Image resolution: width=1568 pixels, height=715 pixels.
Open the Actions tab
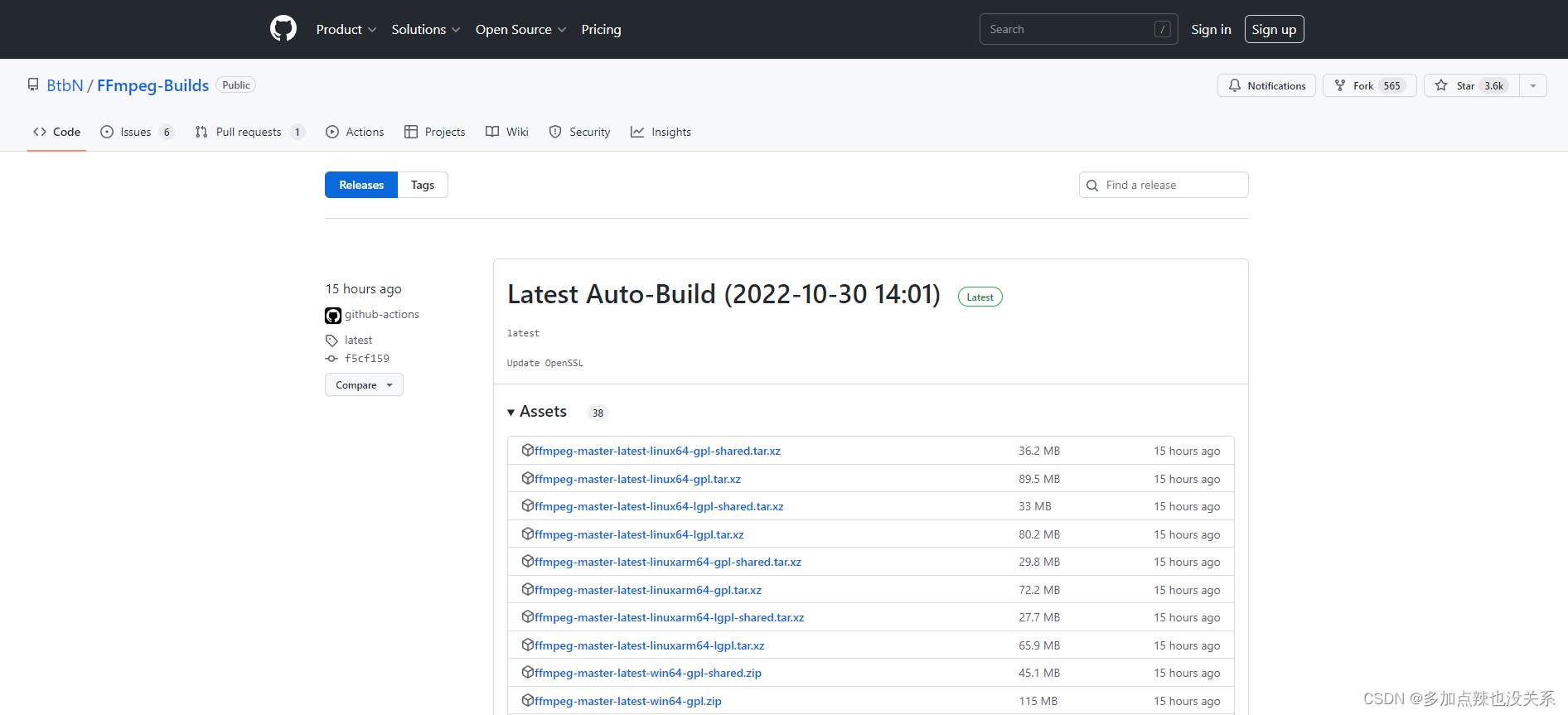pos(355,132)
